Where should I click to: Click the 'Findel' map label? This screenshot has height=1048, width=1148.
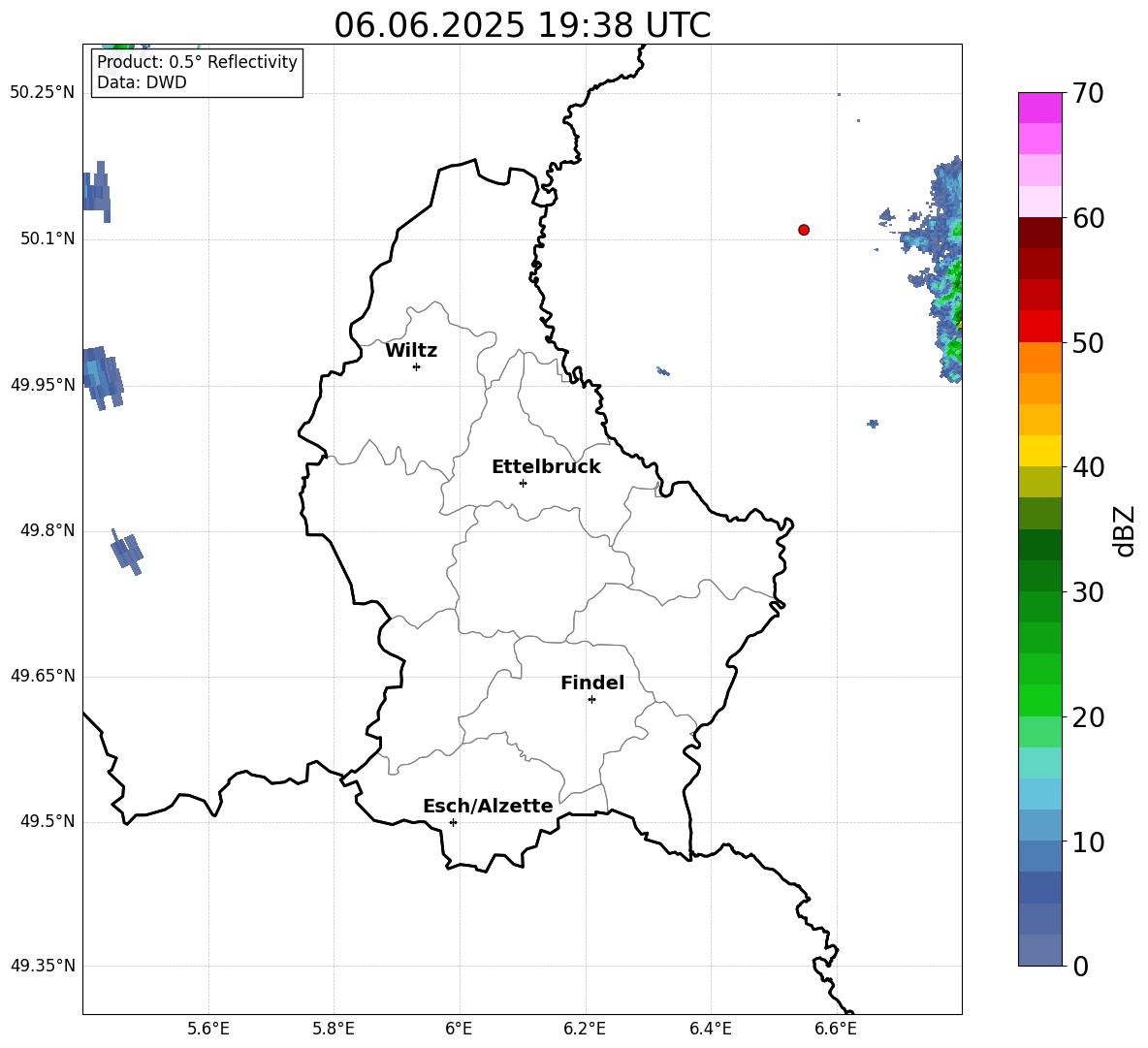592,683
